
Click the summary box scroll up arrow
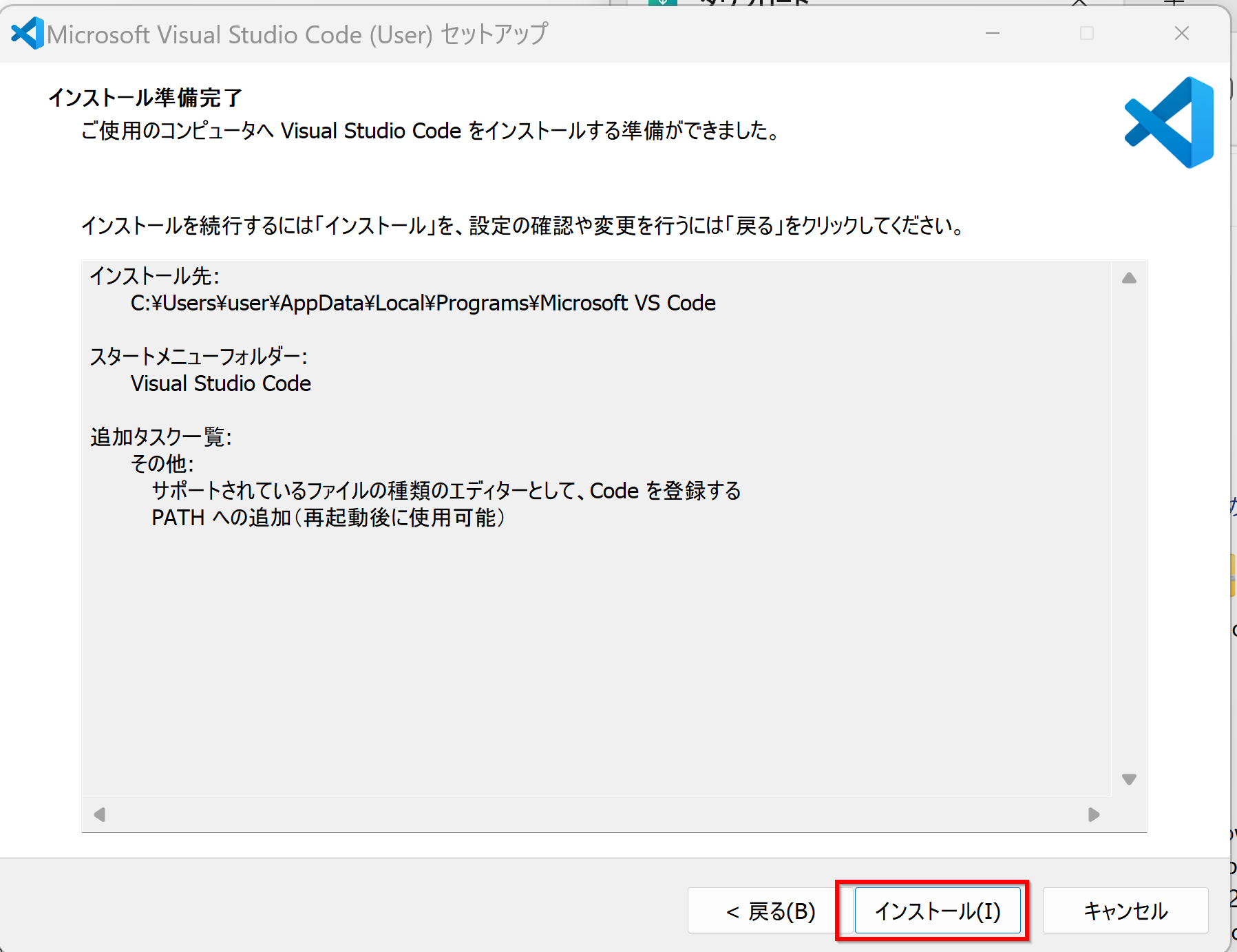pyautogui.click(x=1129, y=278)
